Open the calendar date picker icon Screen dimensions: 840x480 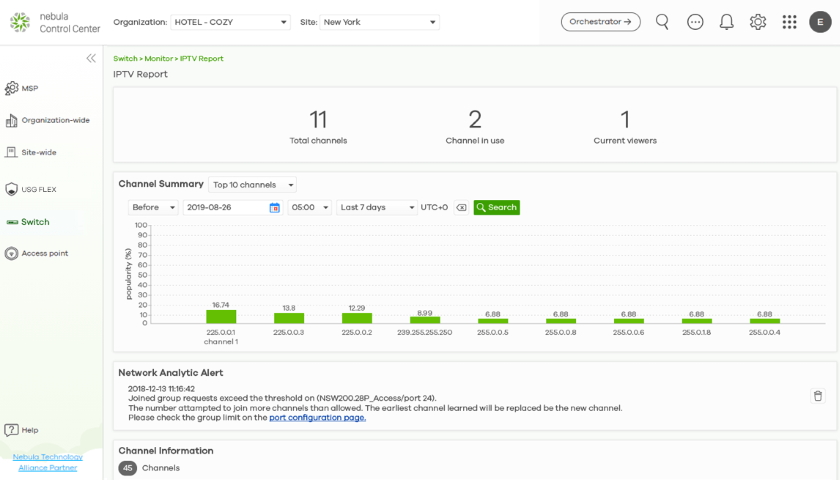[274, 207]
